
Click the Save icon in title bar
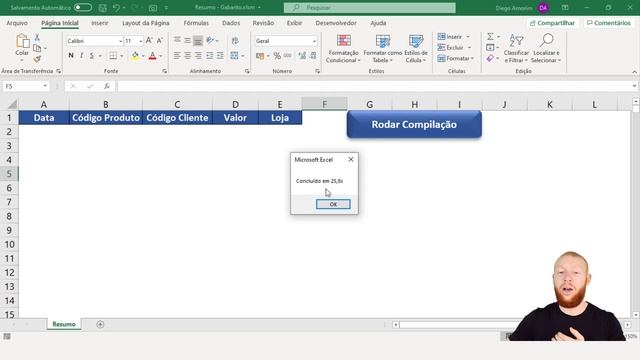(103, 7)
